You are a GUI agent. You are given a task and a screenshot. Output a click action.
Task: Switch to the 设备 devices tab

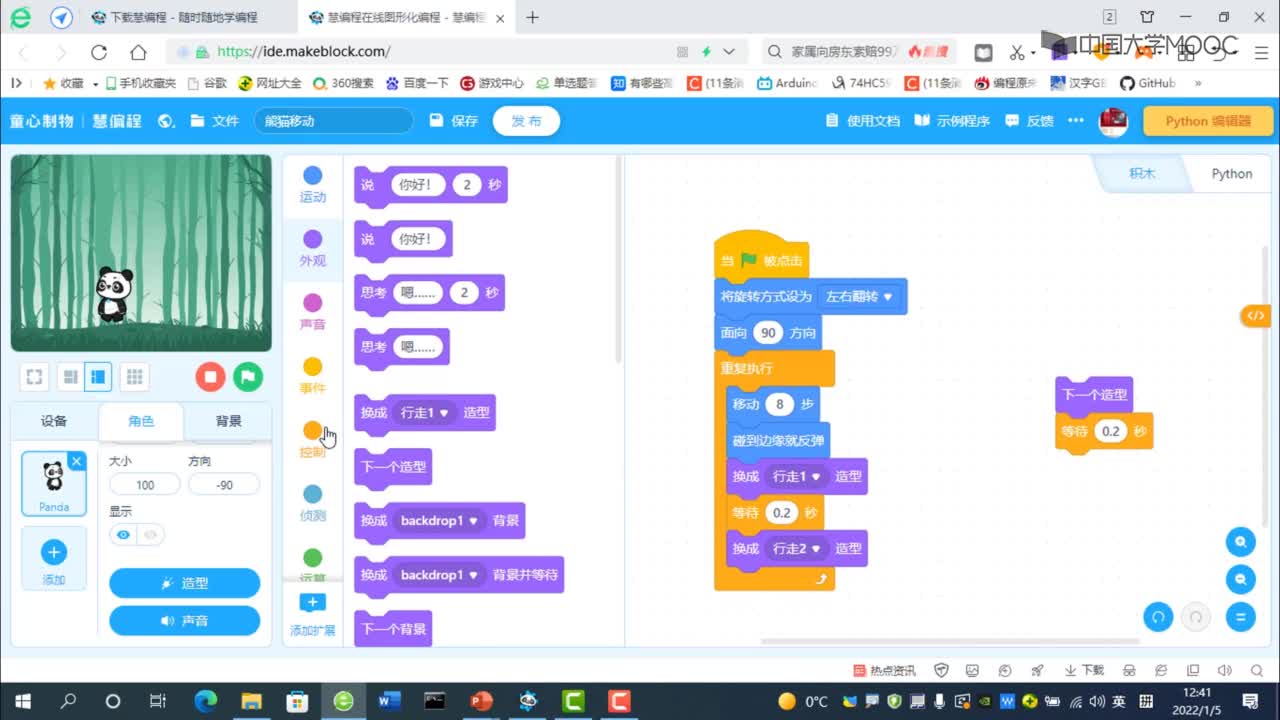coord(54,421)
